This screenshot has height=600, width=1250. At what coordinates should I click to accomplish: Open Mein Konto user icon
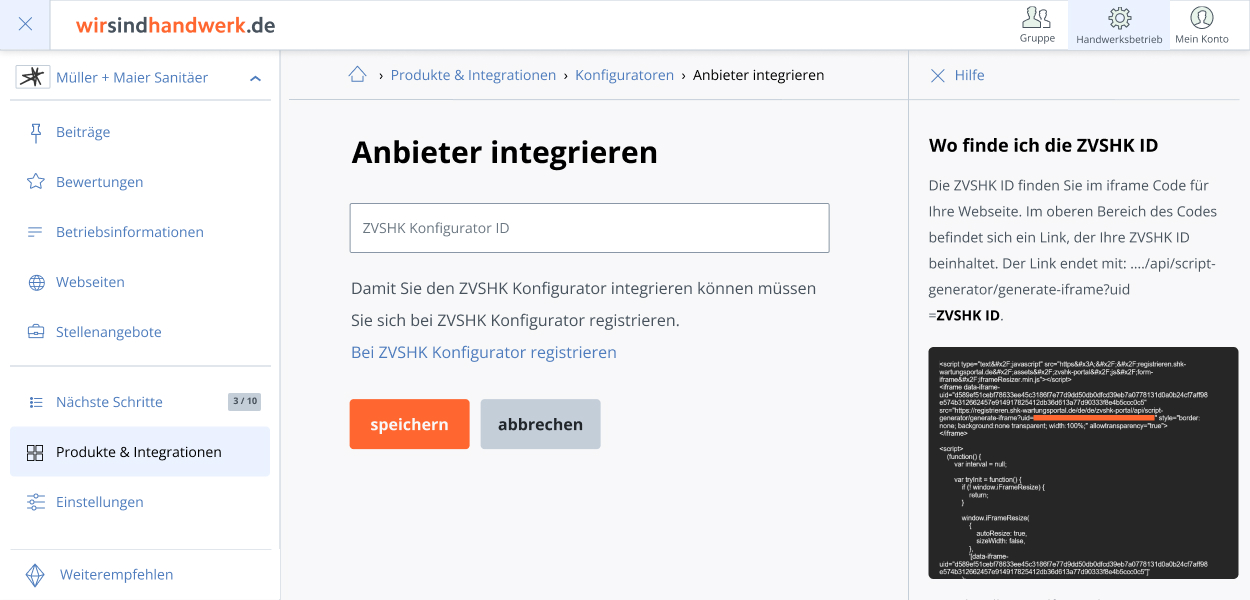coord(1201,18)
